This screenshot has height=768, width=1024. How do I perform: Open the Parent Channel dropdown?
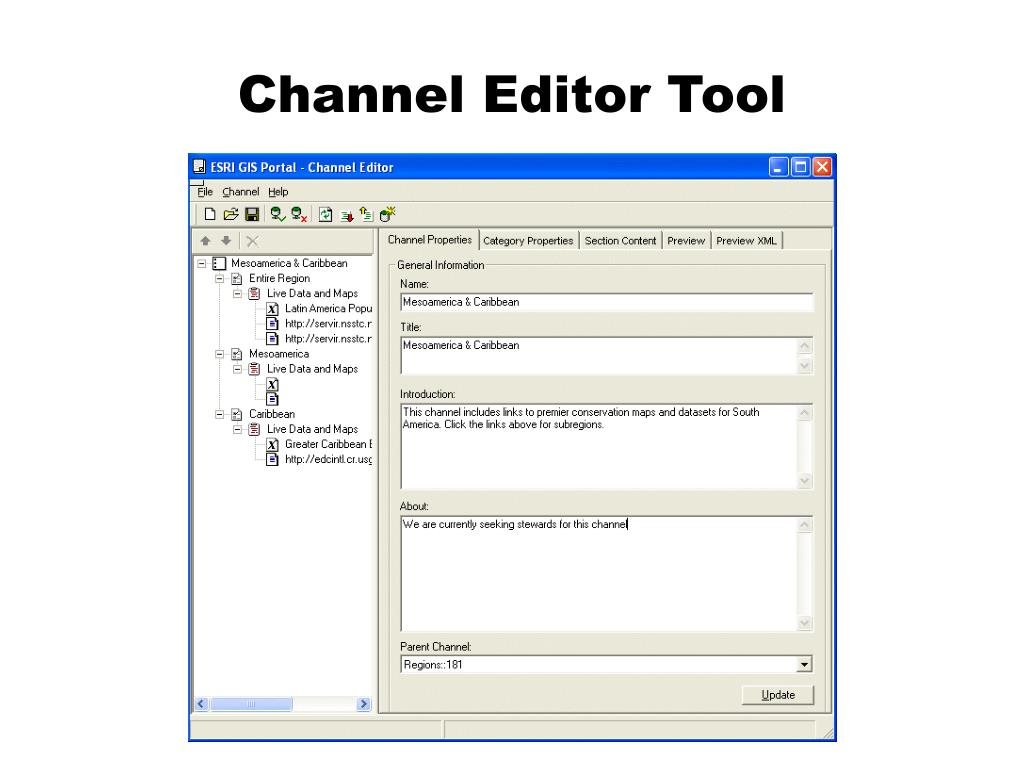click(x=805, y=665)
